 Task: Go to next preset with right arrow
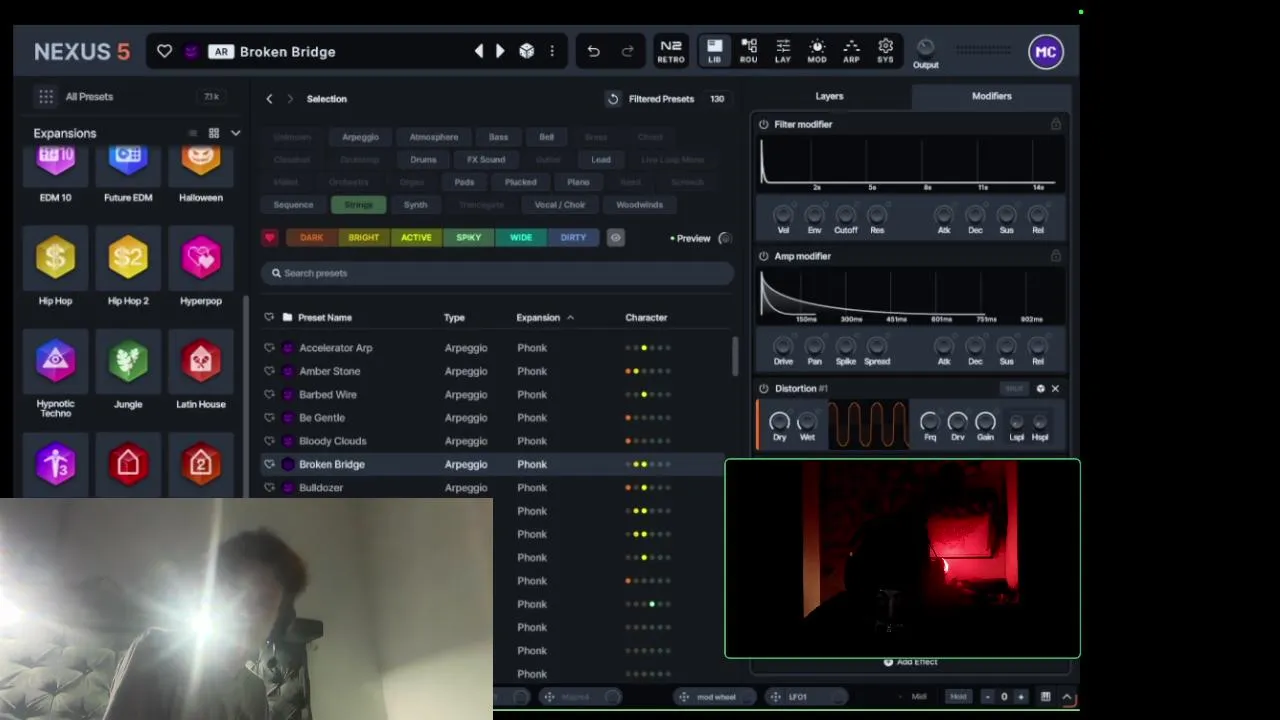(500, 51)
